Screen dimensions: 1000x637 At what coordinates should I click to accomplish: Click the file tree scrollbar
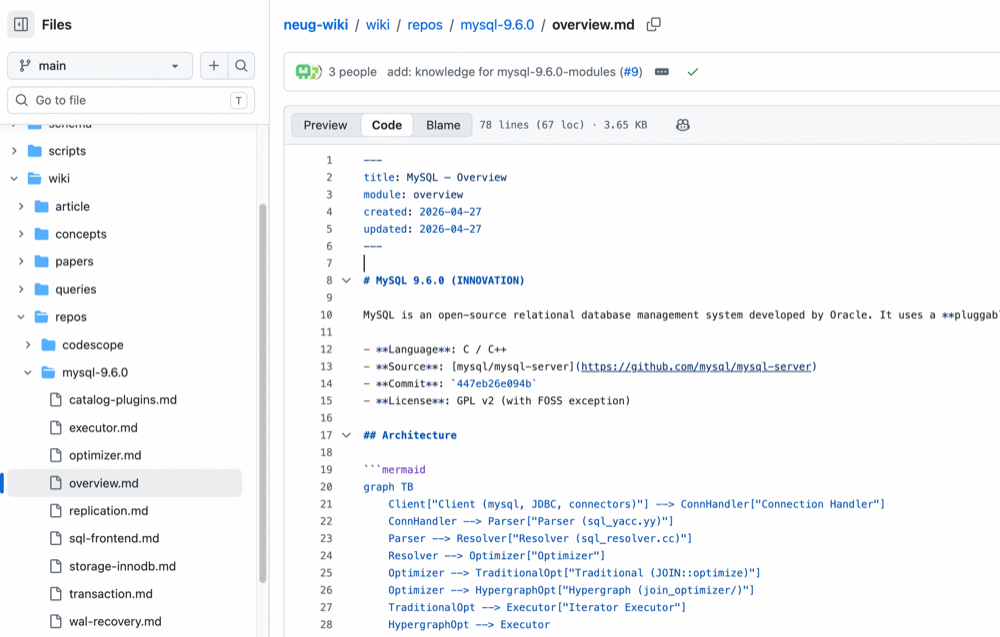click(262, 393)
